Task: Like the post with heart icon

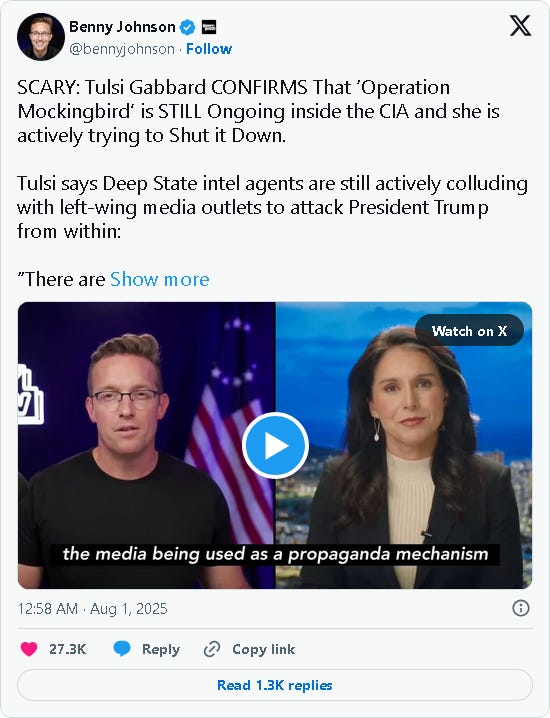Action: tap(29, 649)
